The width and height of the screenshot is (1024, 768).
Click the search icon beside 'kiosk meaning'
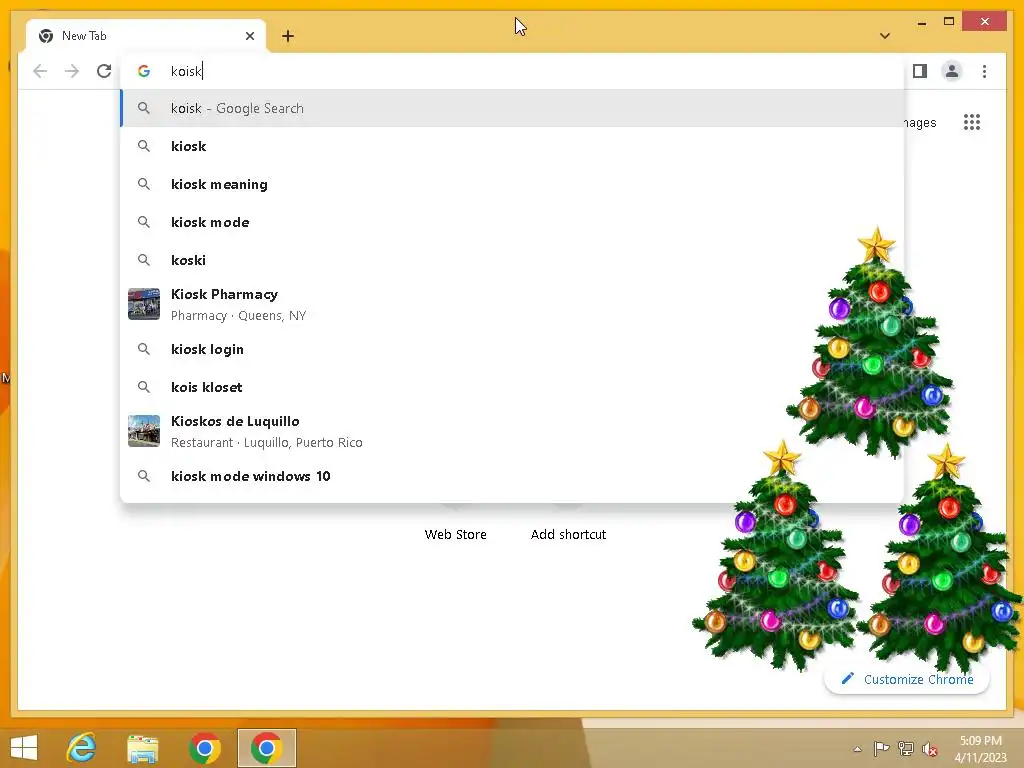point(144,184)
